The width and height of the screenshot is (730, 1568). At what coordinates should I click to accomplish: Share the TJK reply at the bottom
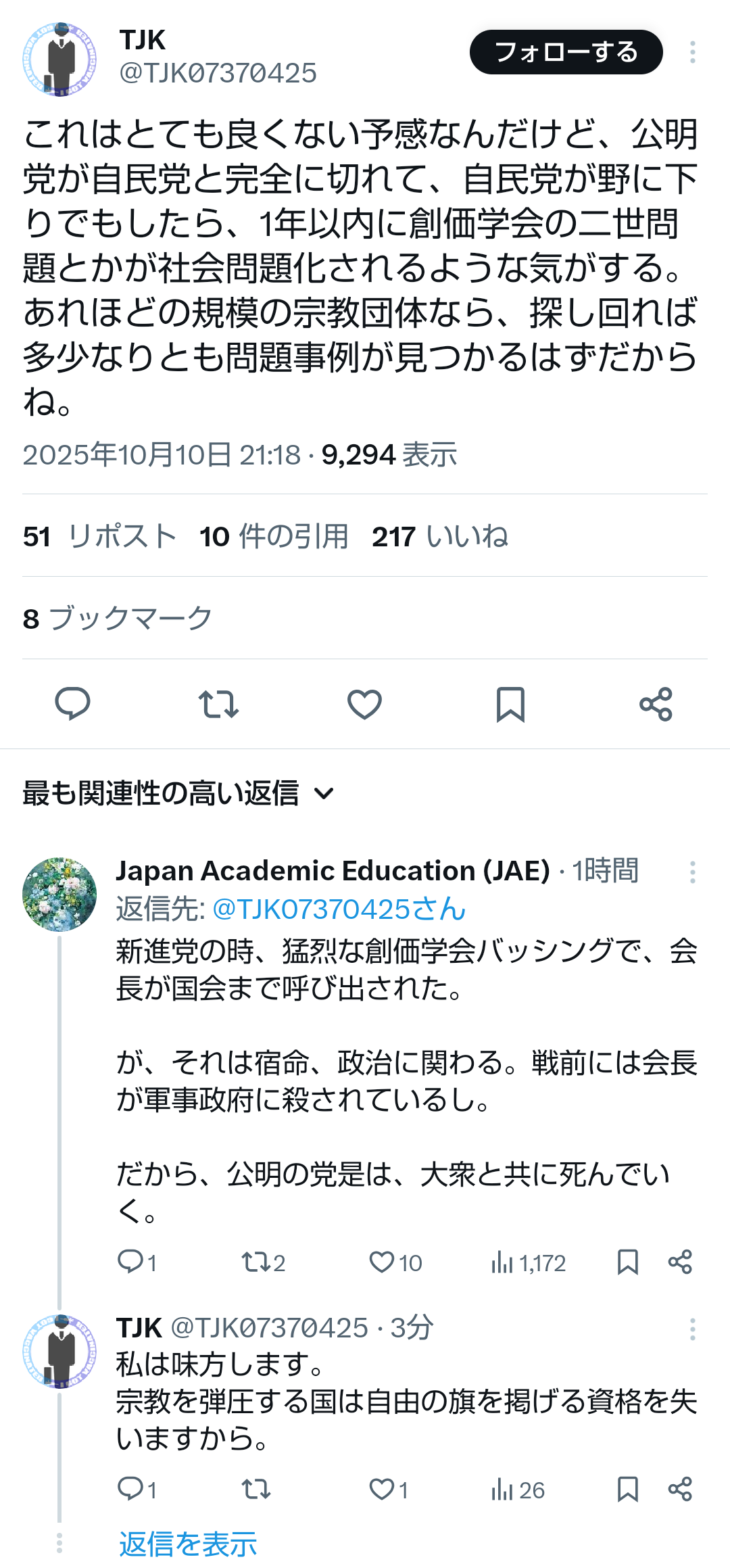(x=680, y=1489)
